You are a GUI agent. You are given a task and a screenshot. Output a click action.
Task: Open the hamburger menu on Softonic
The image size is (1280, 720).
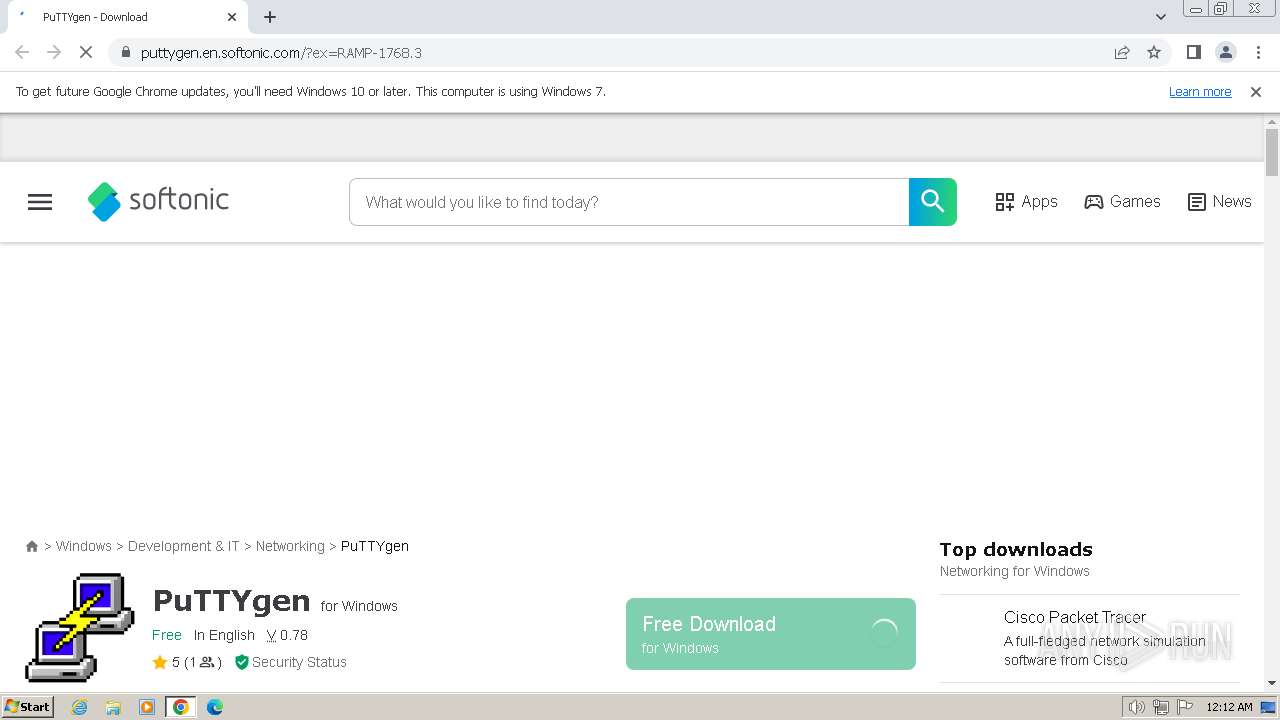(x=40, y=202)
